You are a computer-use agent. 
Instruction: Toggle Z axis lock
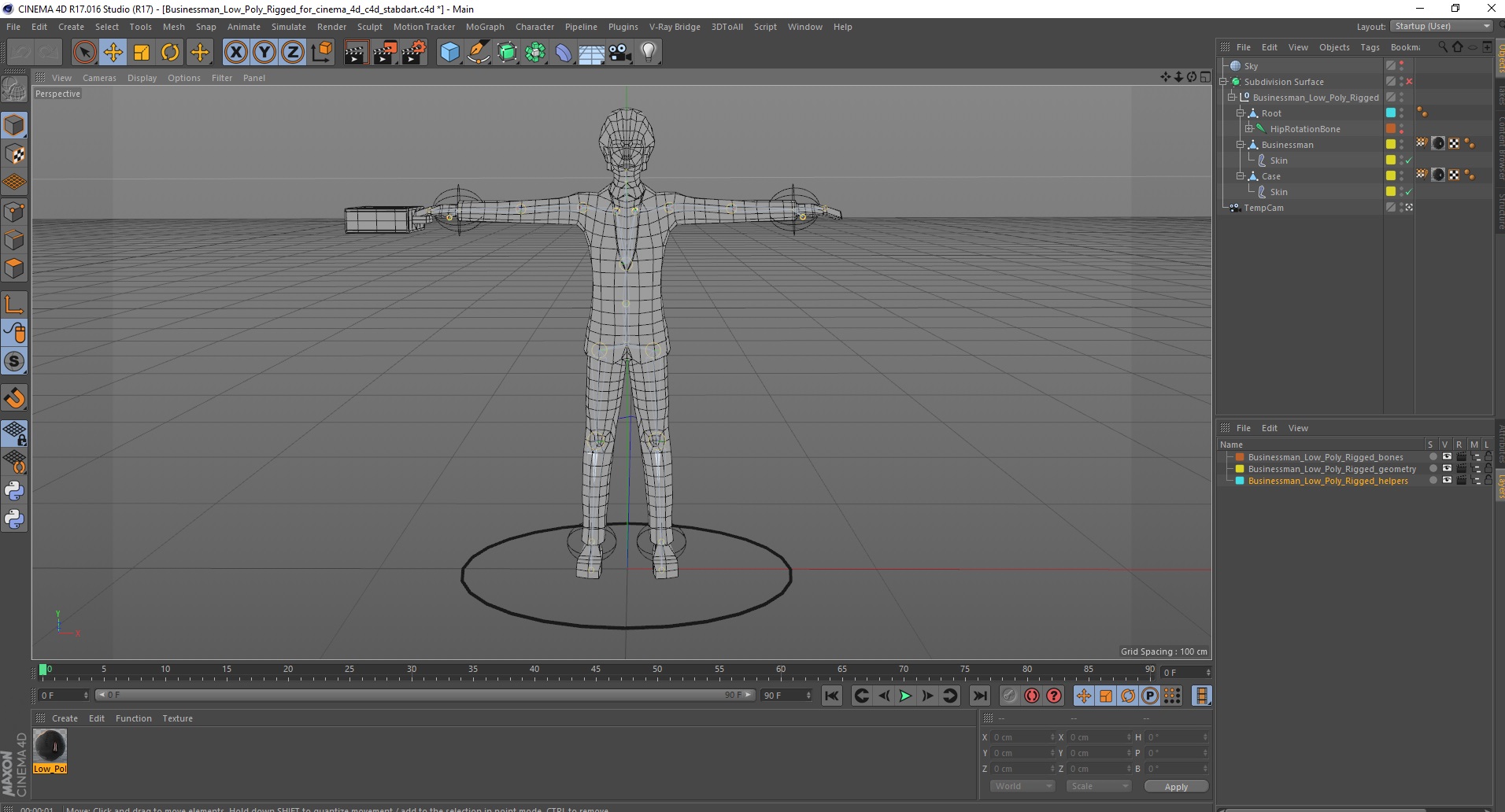point(293,53)
